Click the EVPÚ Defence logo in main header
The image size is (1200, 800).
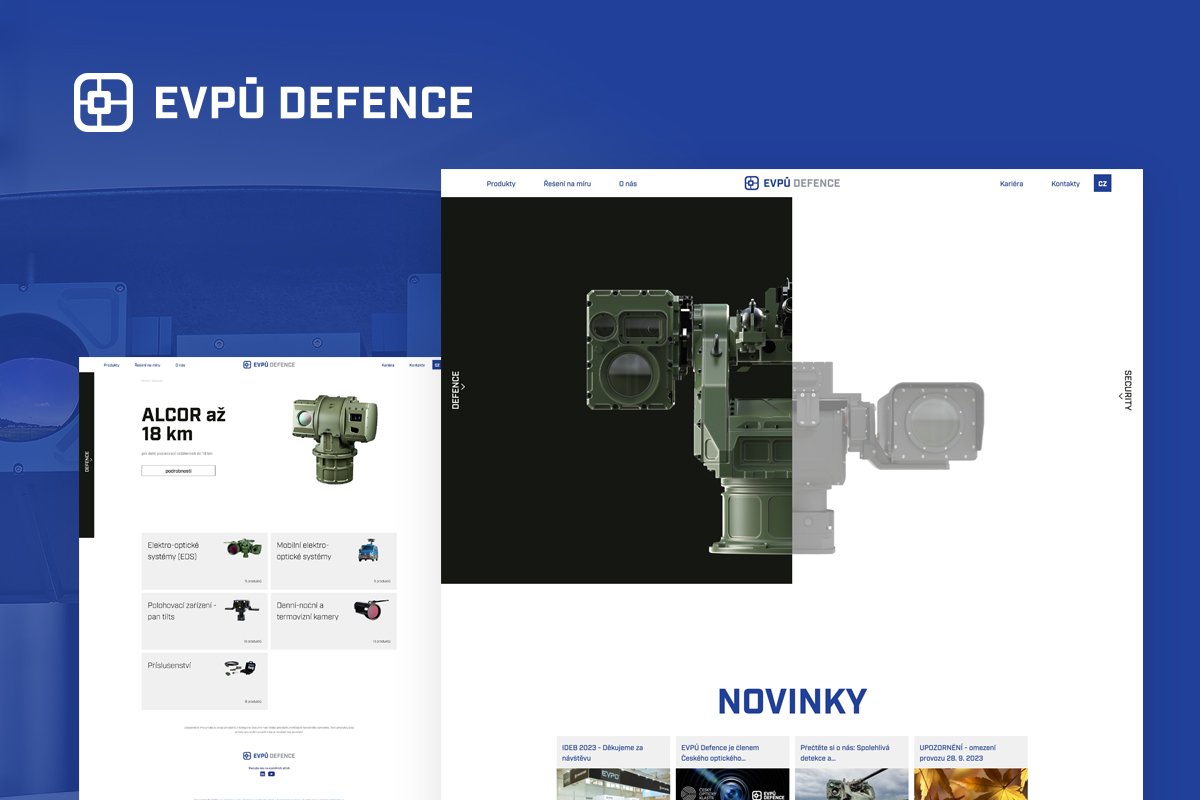tap(792, 183)
